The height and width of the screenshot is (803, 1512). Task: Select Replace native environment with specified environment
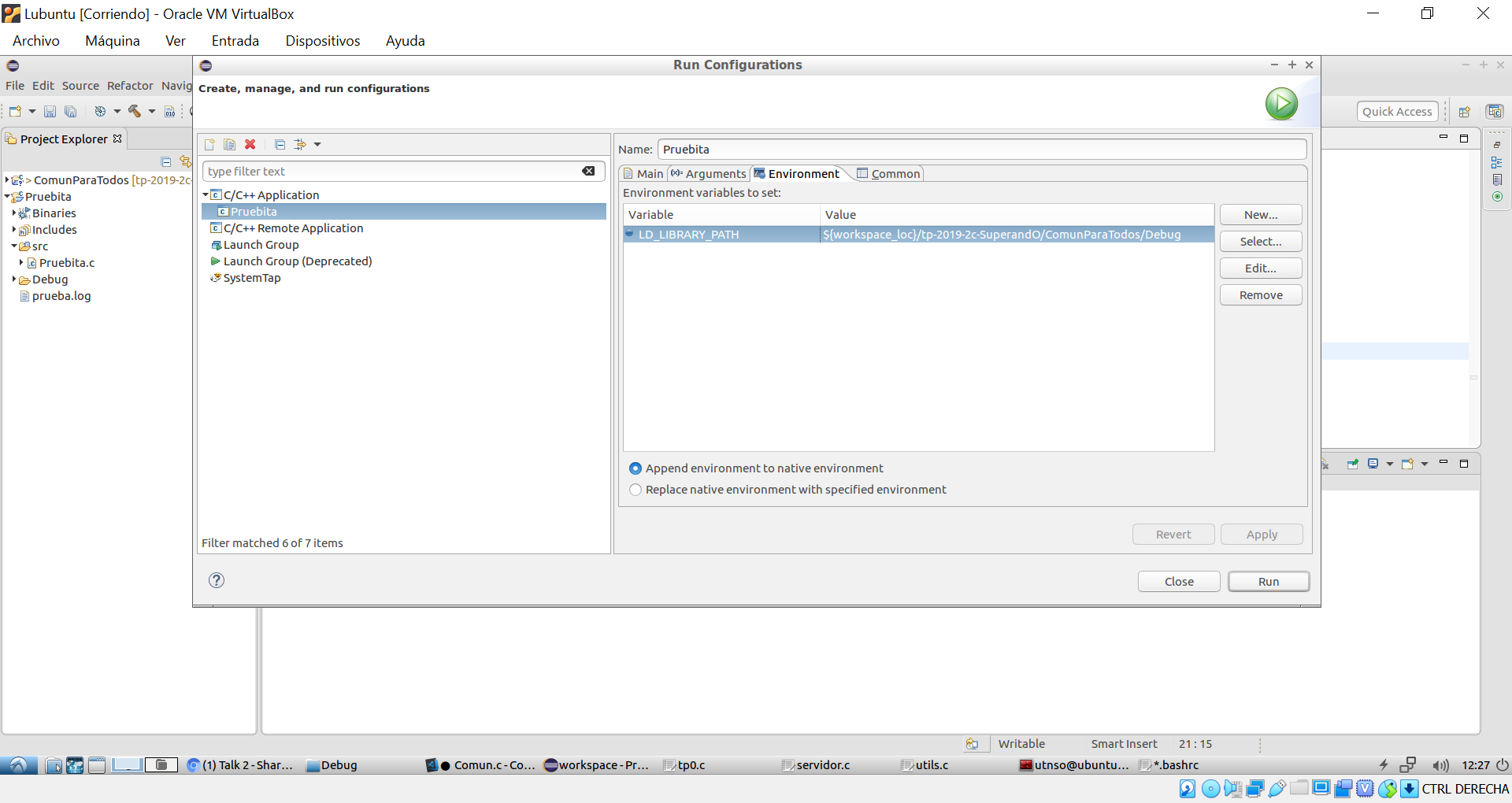(x=636, y=489)
